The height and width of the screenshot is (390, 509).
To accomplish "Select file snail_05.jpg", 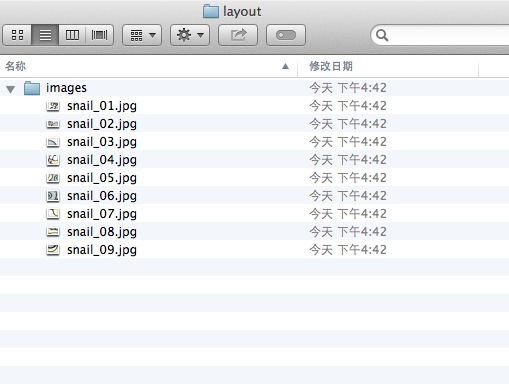I will [102, 178].
